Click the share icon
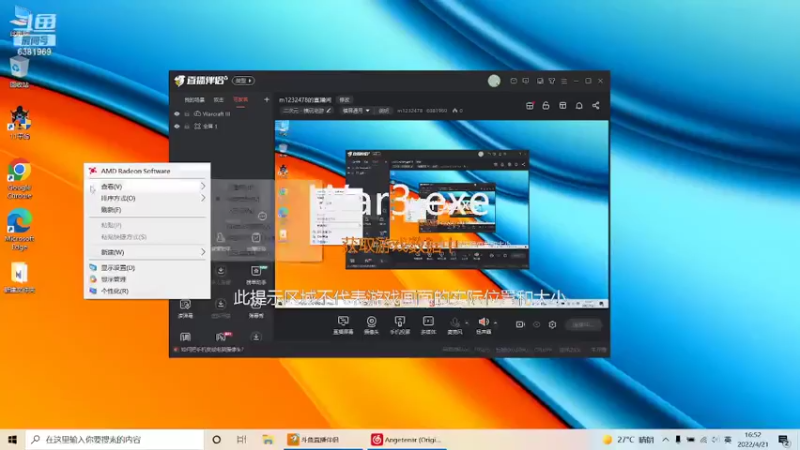Screen dimensions: 800x450 point(596,106)
